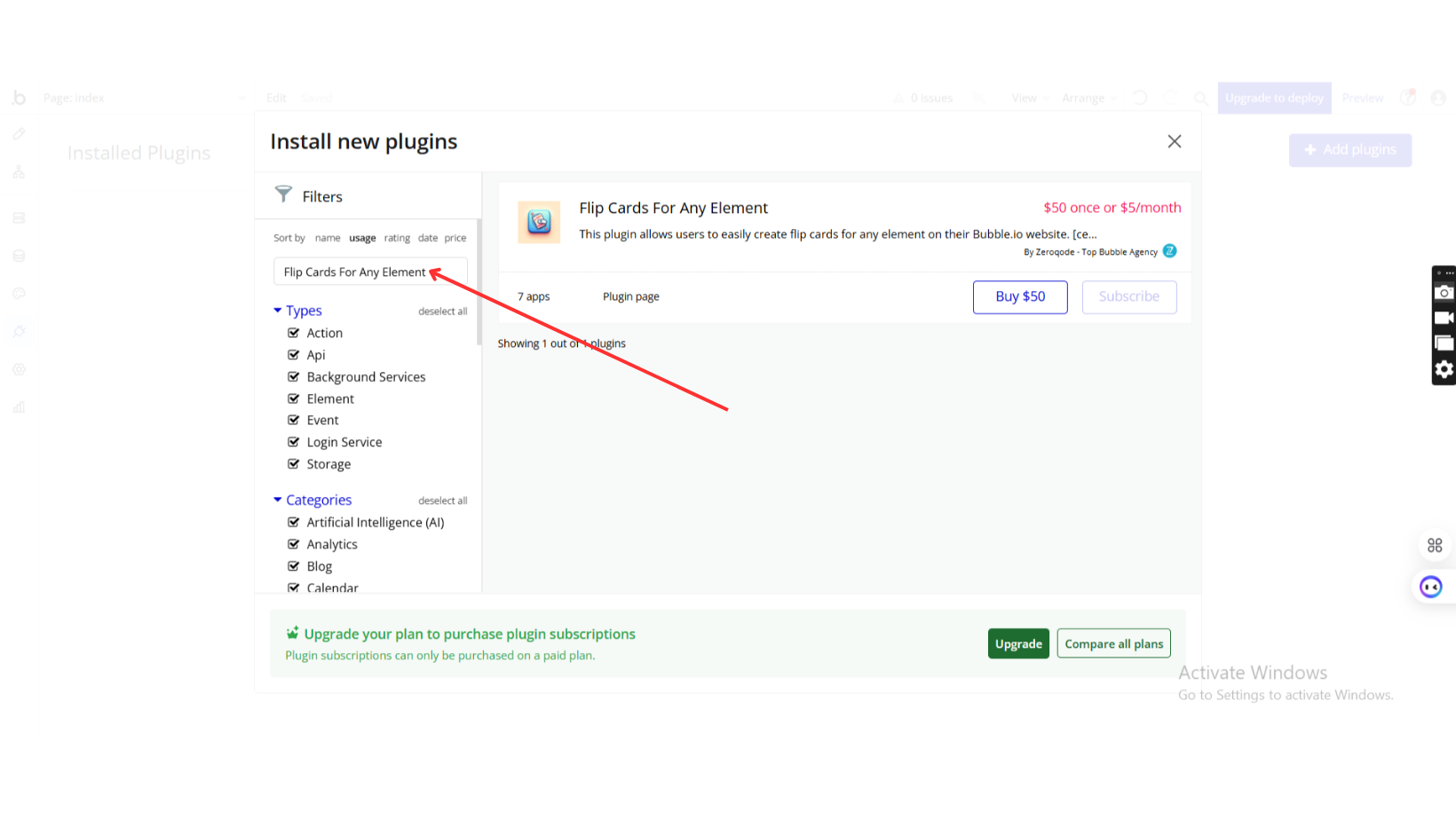Image resolution: width=1456 pixels, height=820 pixels.
Task: Click Upgrade to deploy button
Action: pos(1274,98)
